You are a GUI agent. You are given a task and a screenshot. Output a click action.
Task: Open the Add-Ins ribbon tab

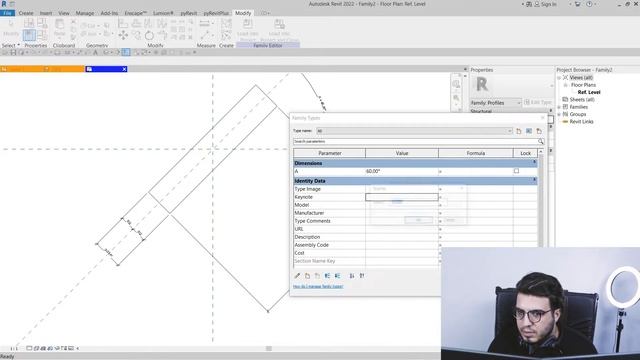109,13
